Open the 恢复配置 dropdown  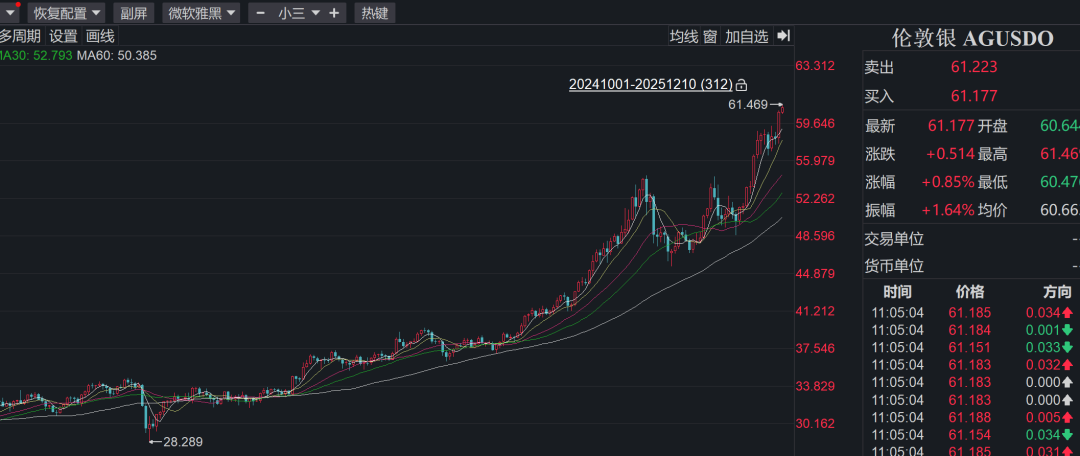pyautogui.click(x=67, y=13)
